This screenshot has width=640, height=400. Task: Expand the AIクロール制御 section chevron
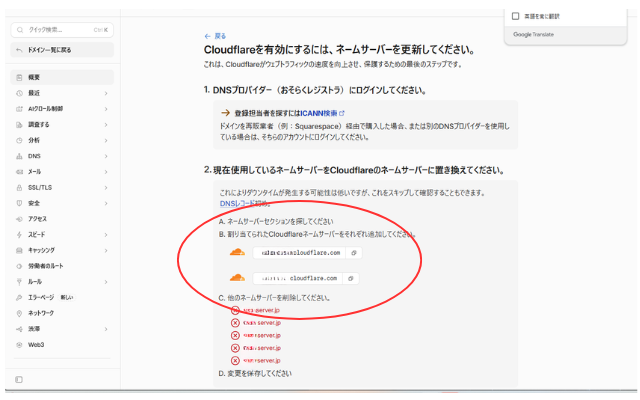click(x=106, y=109)
